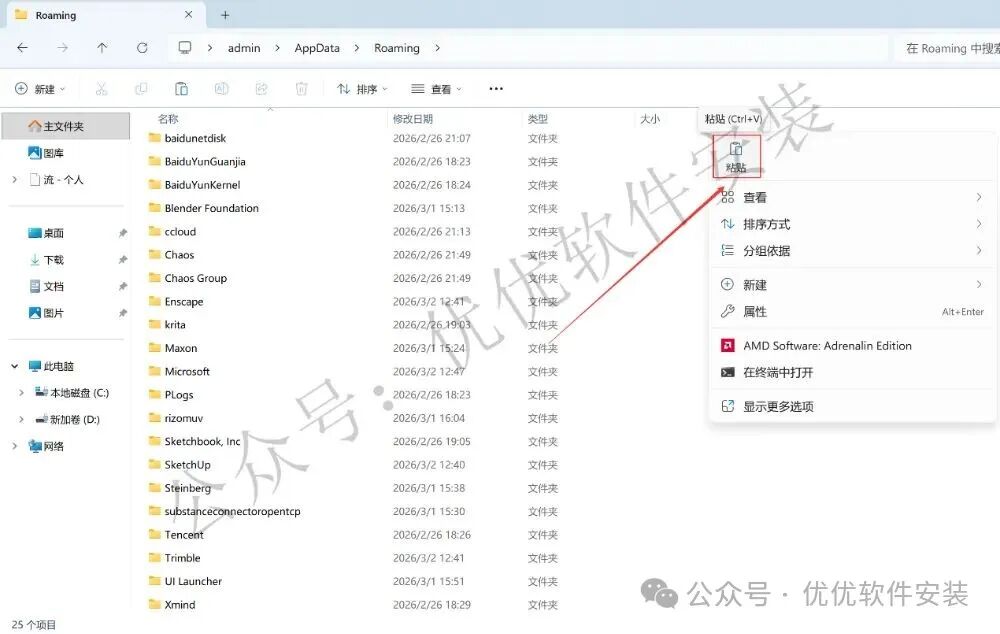The width and height of the screenshot is (1000, 634).
Task: Sort by the 大小 column header
Action: (650, 119)
